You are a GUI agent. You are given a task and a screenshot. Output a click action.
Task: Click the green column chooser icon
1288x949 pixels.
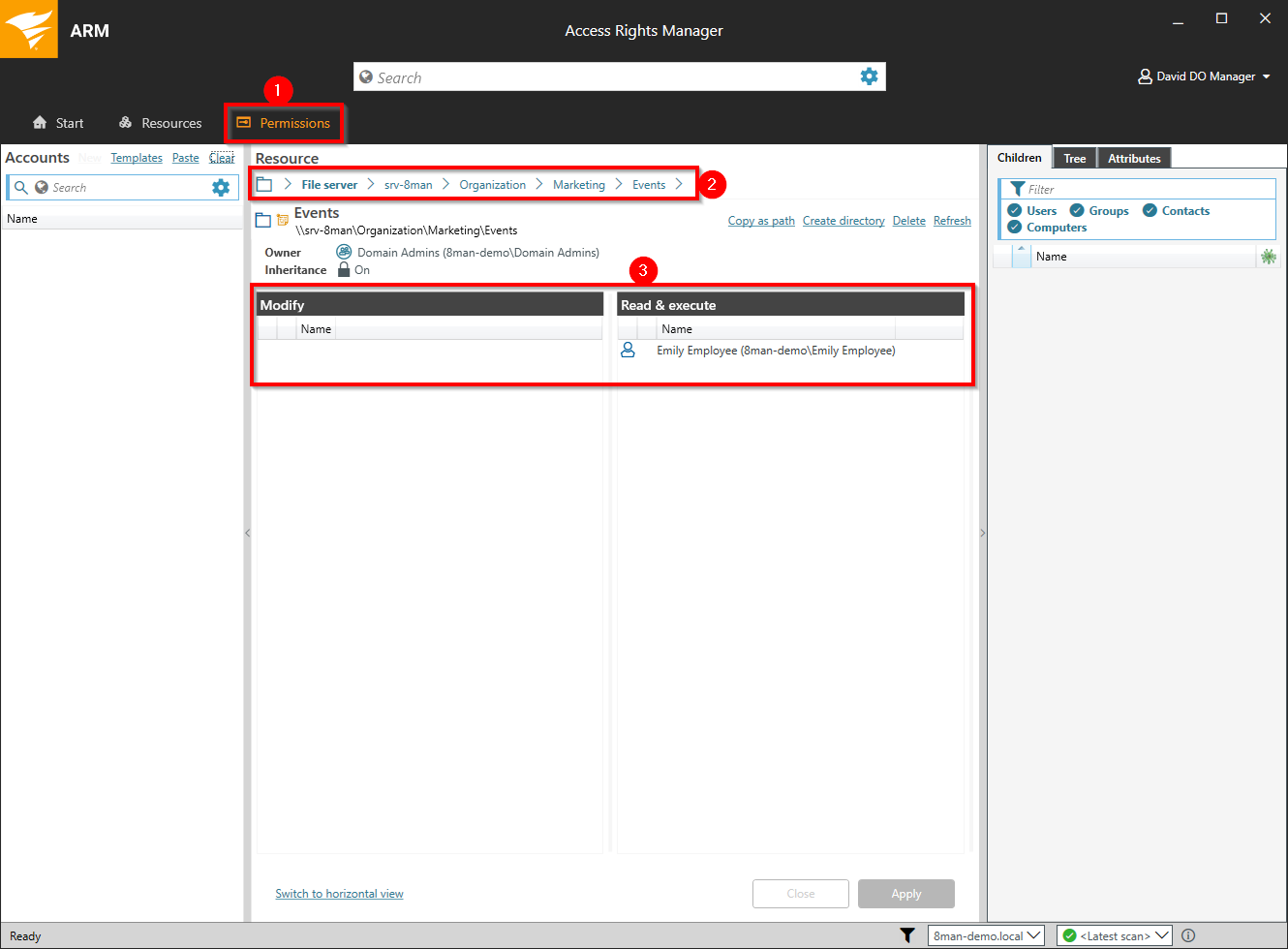tap(1268, 257)
